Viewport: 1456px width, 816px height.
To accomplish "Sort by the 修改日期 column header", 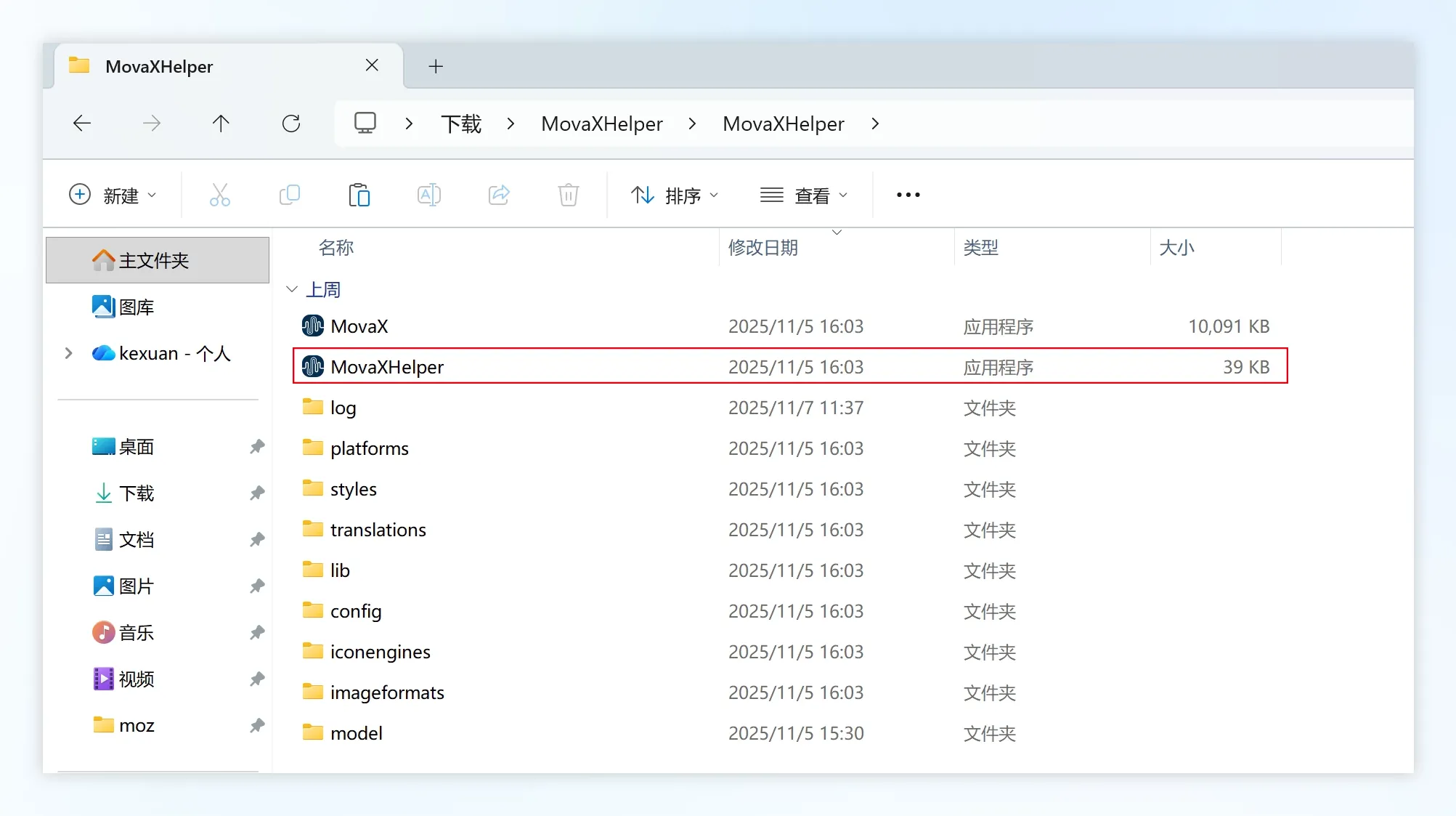I will point(763,248).
